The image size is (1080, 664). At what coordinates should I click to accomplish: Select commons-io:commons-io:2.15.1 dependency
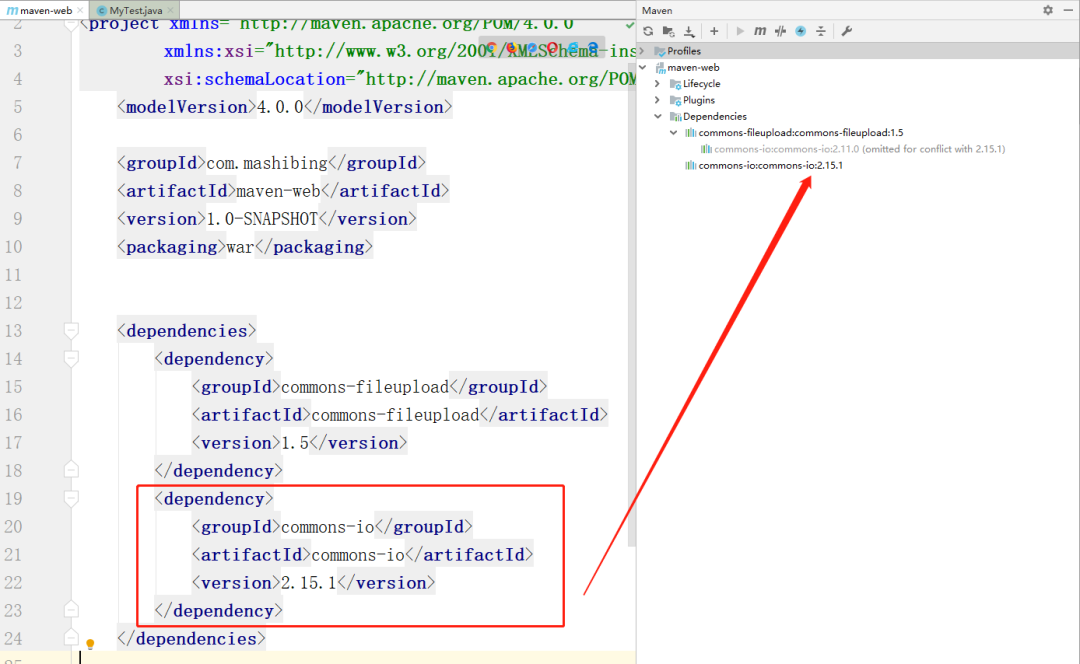point(770,165)
